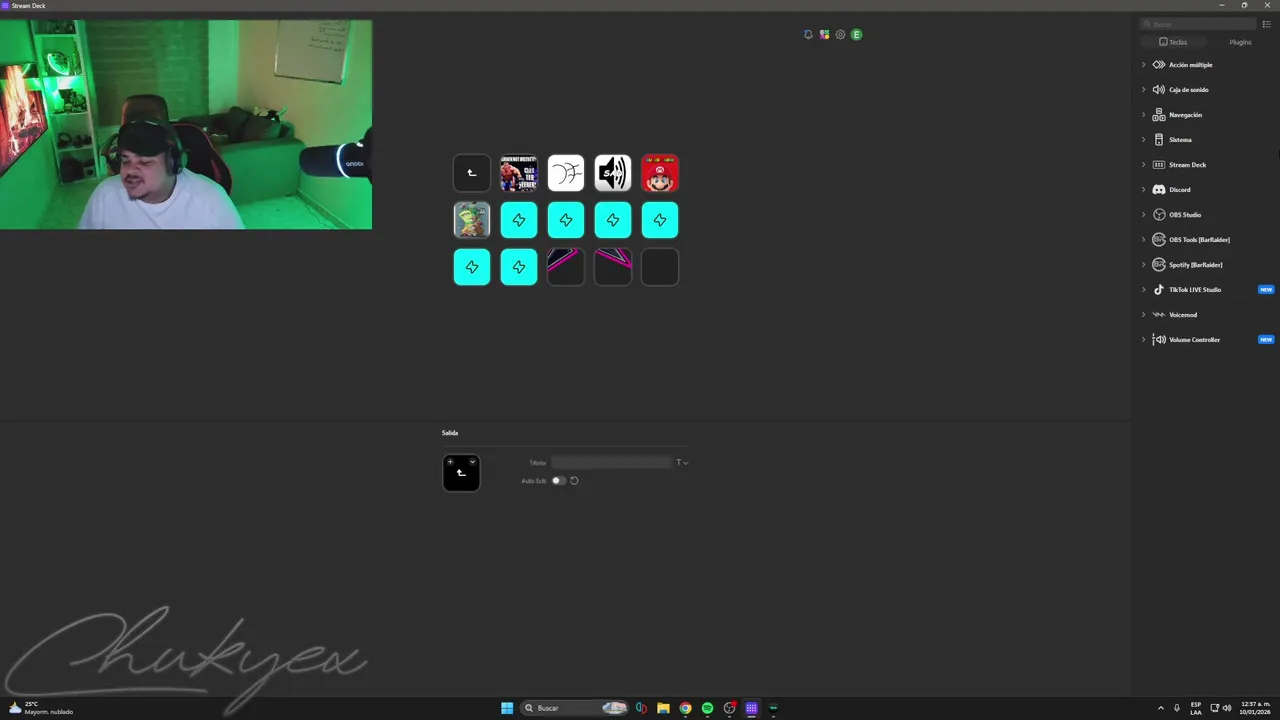
Task: Click the microphone tray icon
Action: 1177,708
